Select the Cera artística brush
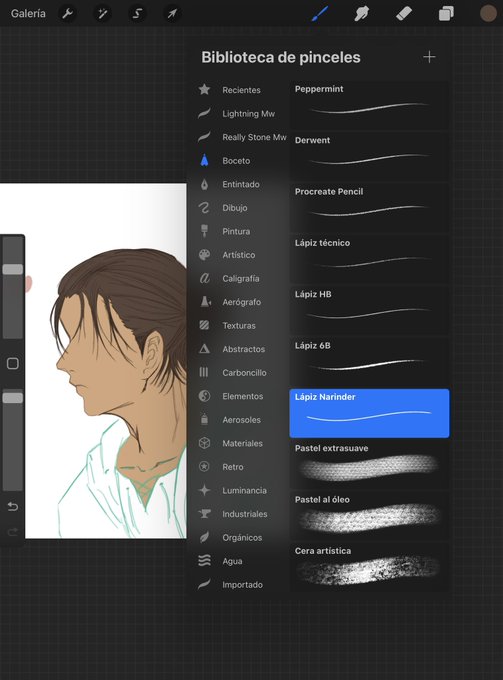 369,567
